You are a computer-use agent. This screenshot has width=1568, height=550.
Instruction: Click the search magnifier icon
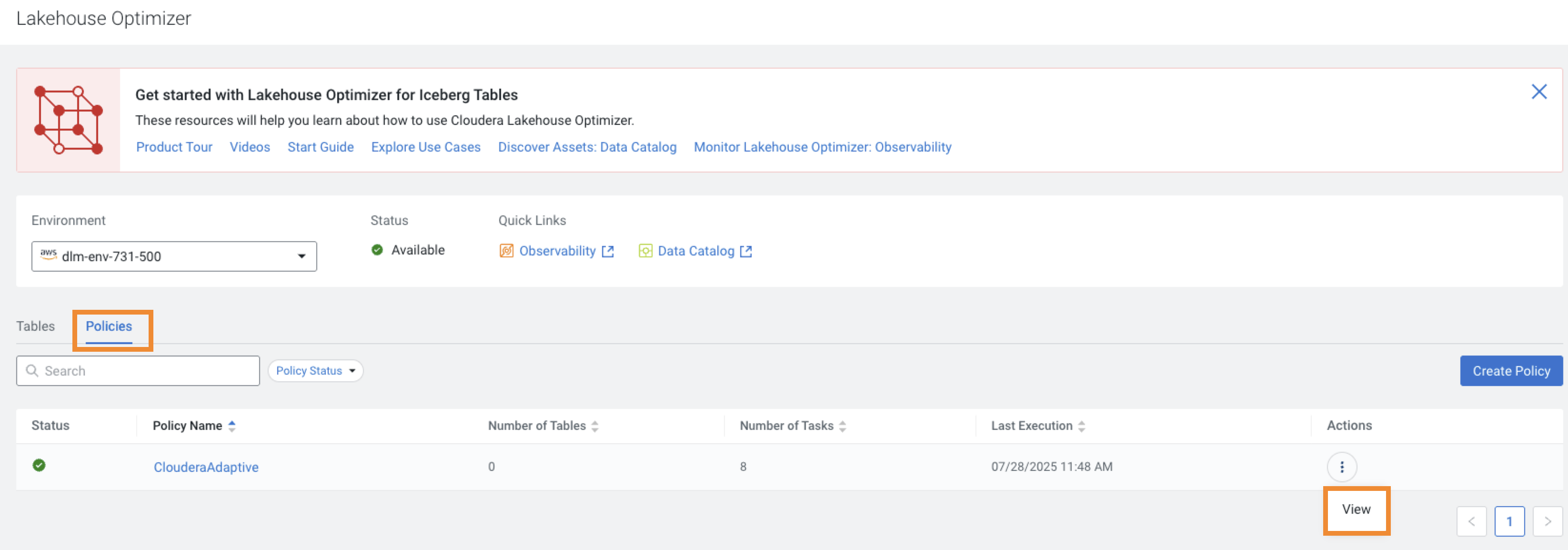click(x=31, y=370)
